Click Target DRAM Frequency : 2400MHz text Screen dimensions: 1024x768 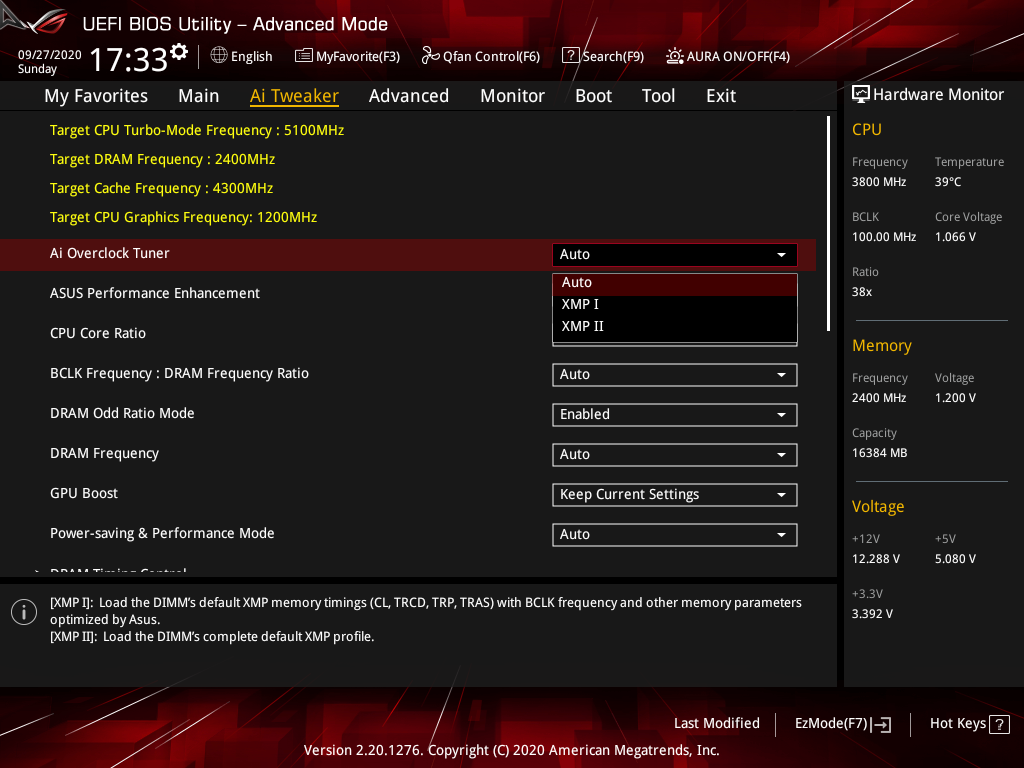pos(163,159)
